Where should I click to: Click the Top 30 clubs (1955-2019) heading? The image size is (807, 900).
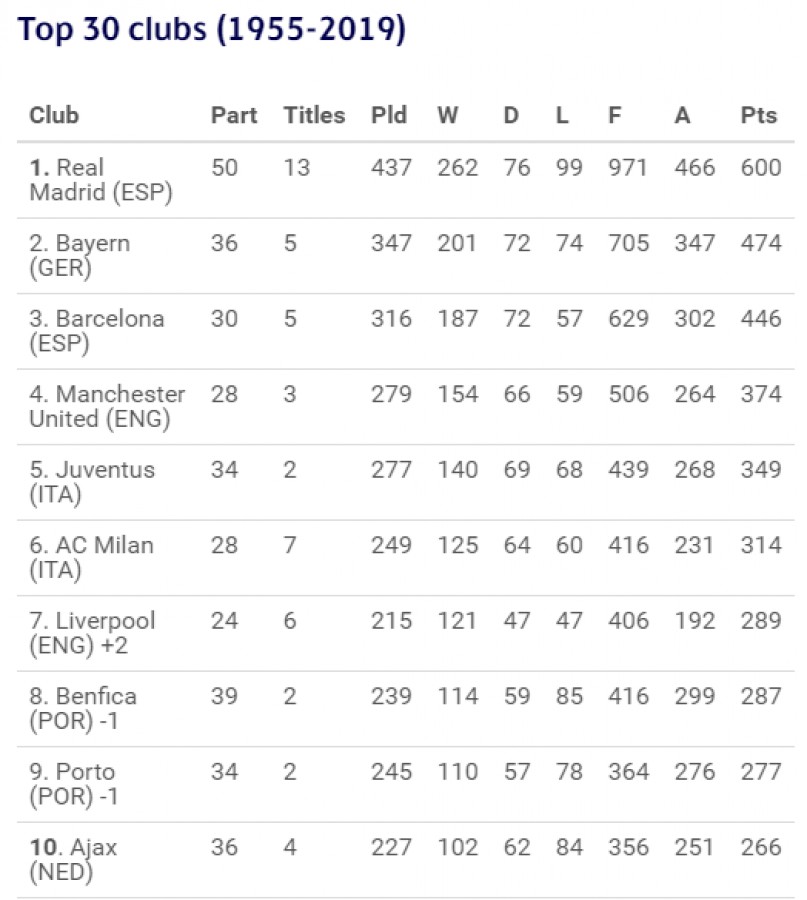(212, 30)
